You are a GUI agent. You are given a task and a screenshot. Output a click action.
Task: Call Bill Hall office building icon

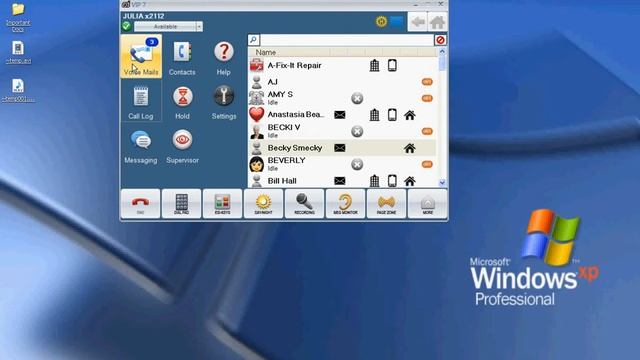[x=374, y=181]
